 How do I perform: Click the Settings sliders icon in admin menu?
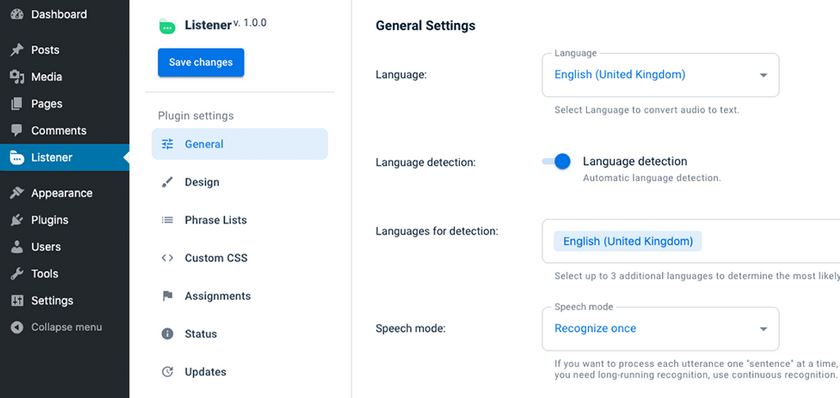click(x=17, y=301)
